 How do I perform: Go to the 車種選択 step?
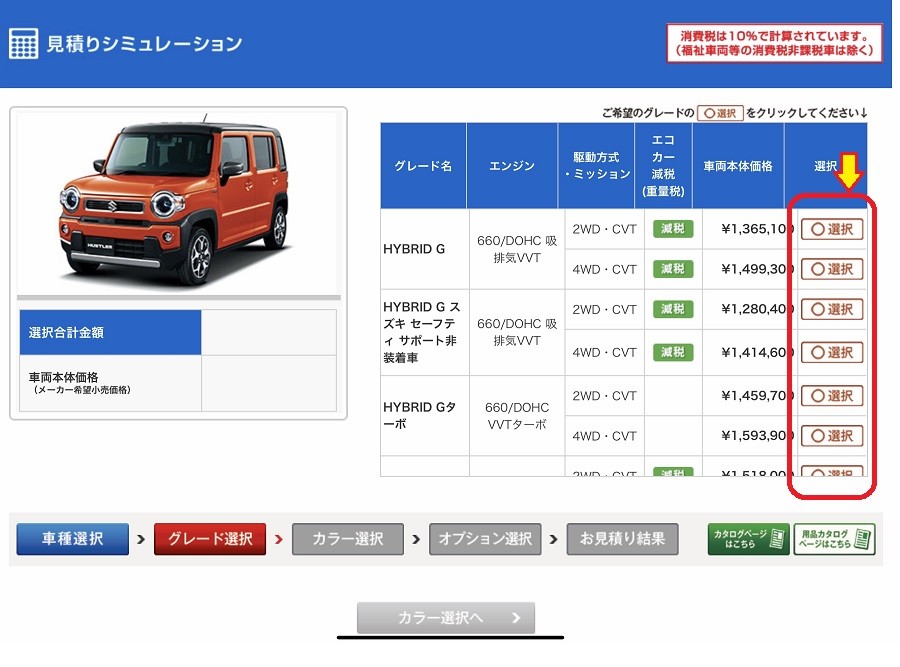click(72, 539)
